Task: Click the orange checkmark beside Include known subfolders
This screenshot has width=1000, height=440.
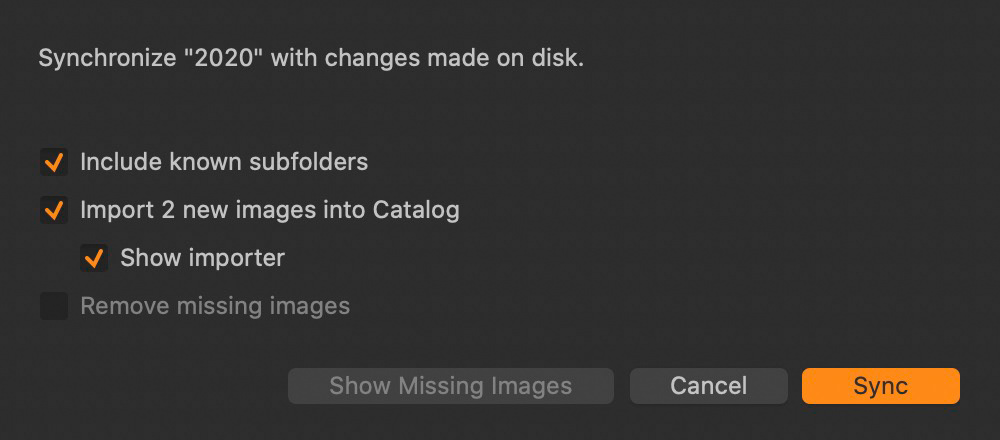Action: 54,161
